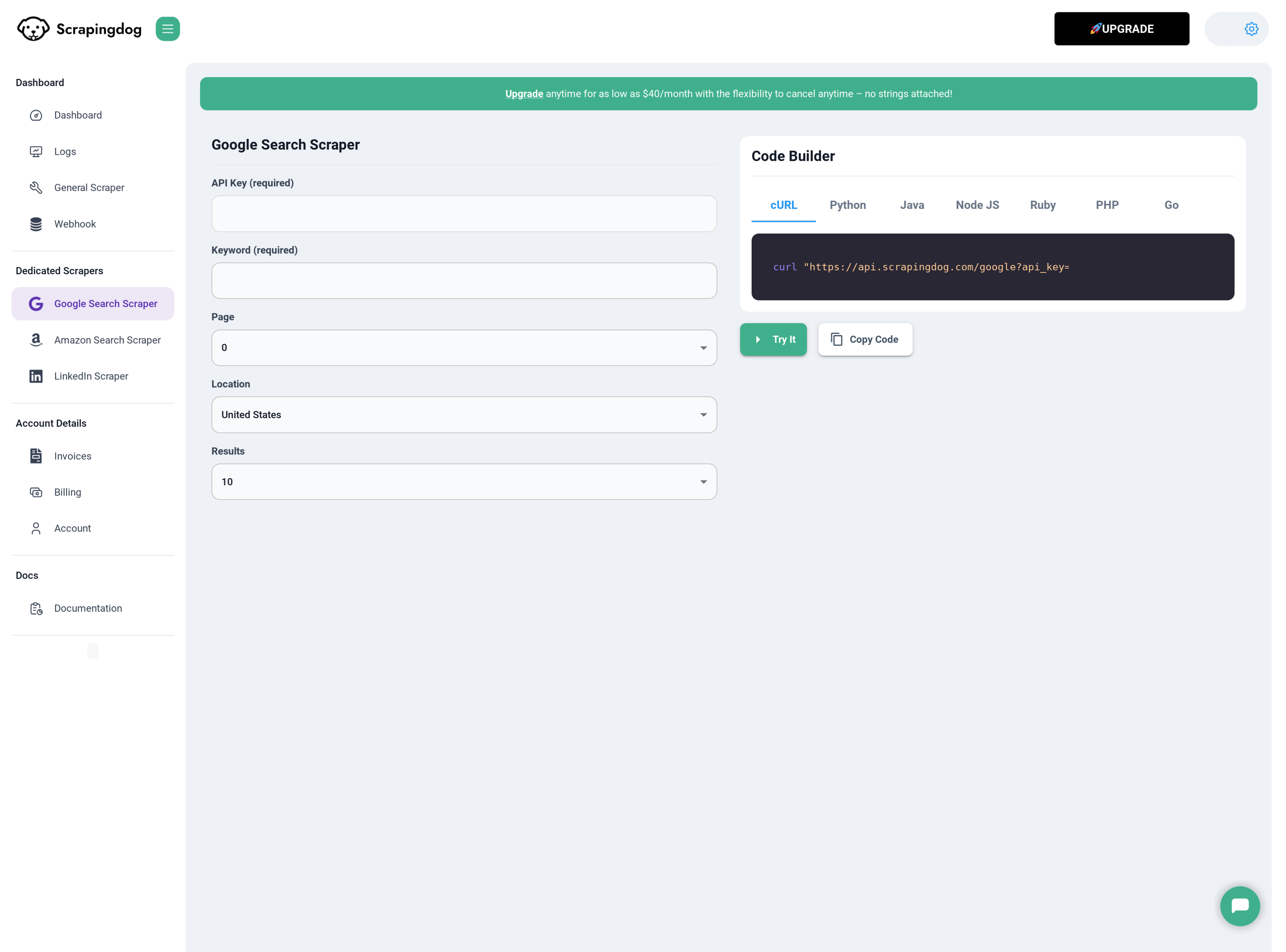
Task: Click the black UPGRADE button
Action: click(1121, 29)
